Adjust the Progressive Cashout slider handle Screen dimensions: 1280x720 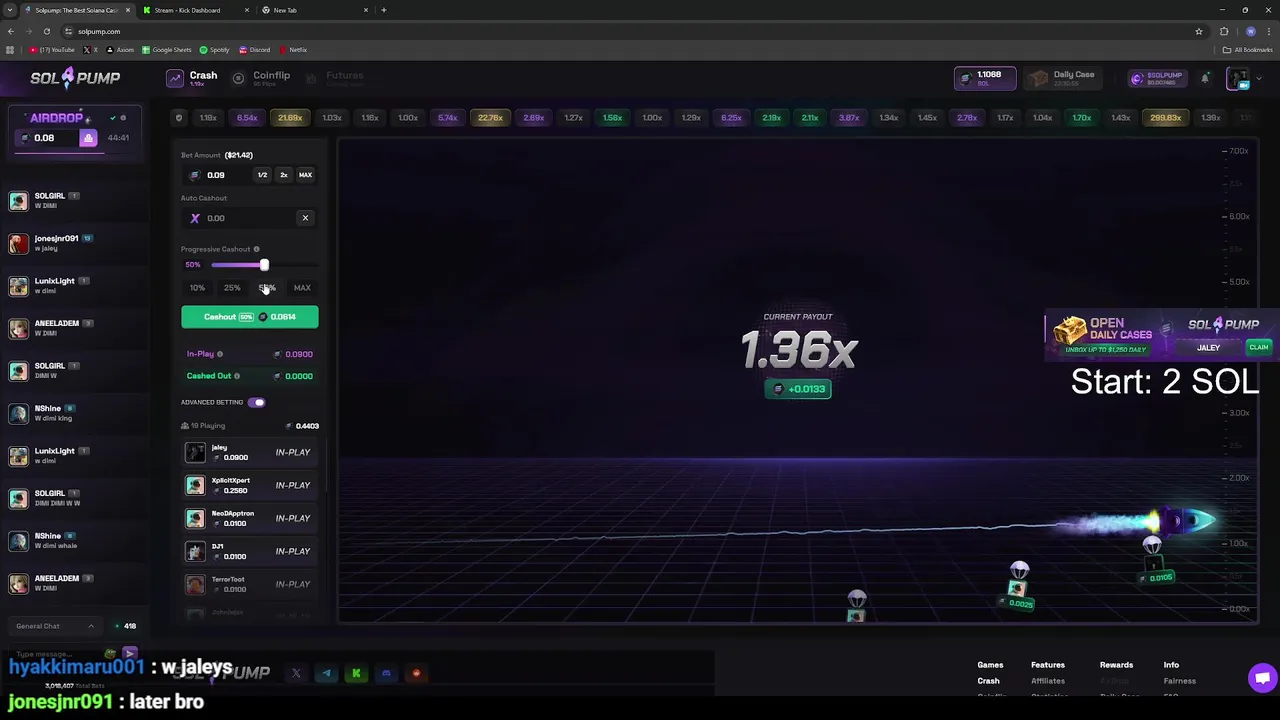coord(264,265)
